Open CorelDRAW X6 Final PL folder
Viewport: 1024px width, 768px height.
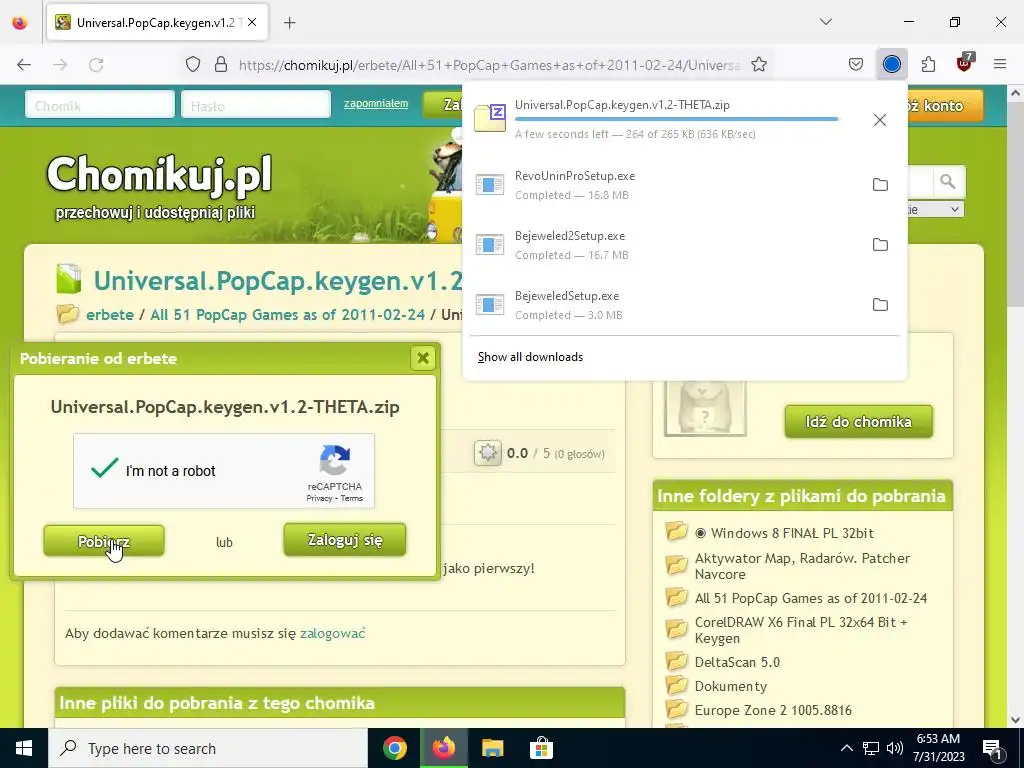point(801,630)
